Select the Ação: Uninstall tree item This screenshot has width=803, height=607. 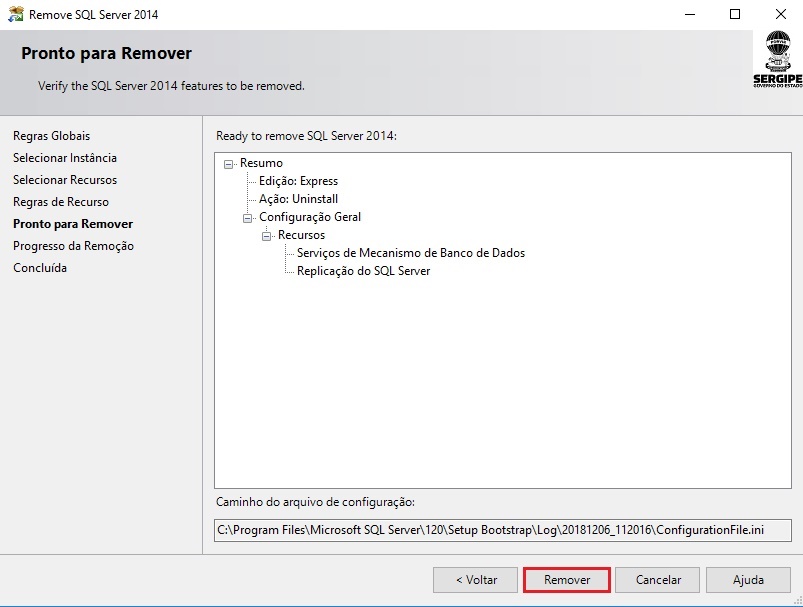(298, 199)
